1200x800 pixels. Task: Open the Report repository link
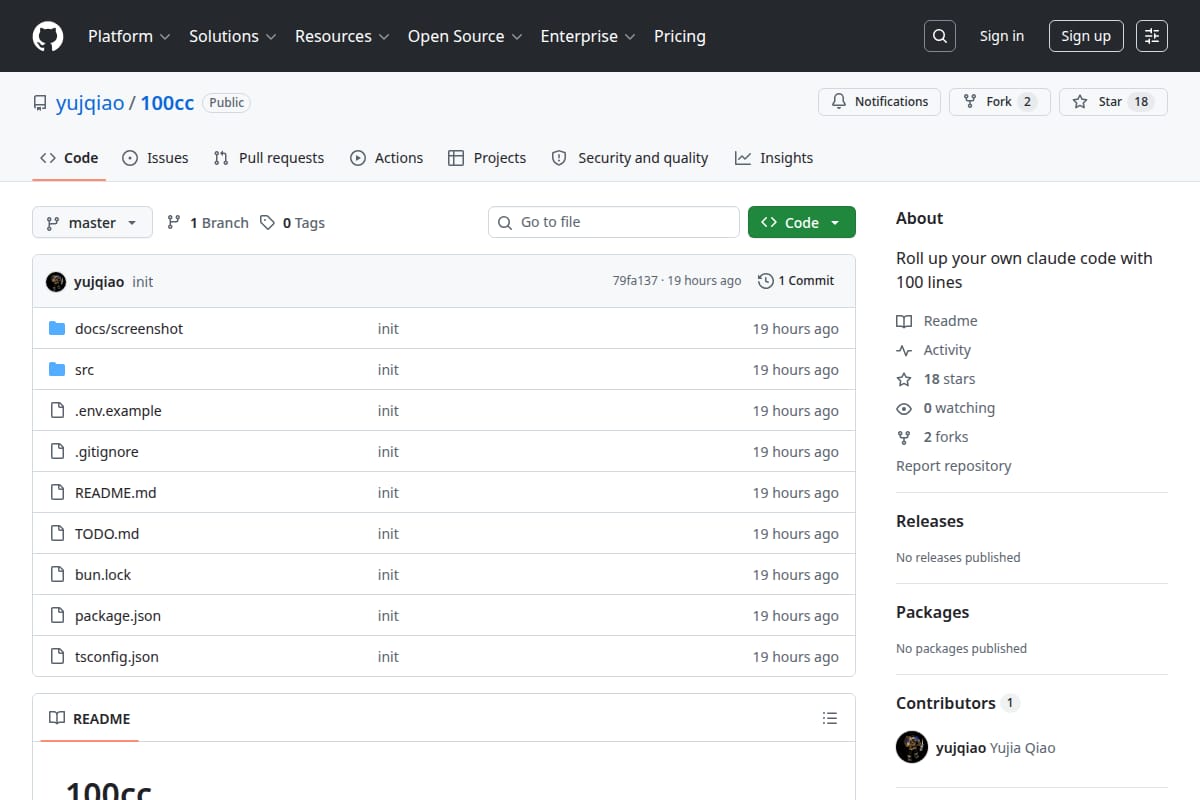[954, 466]
